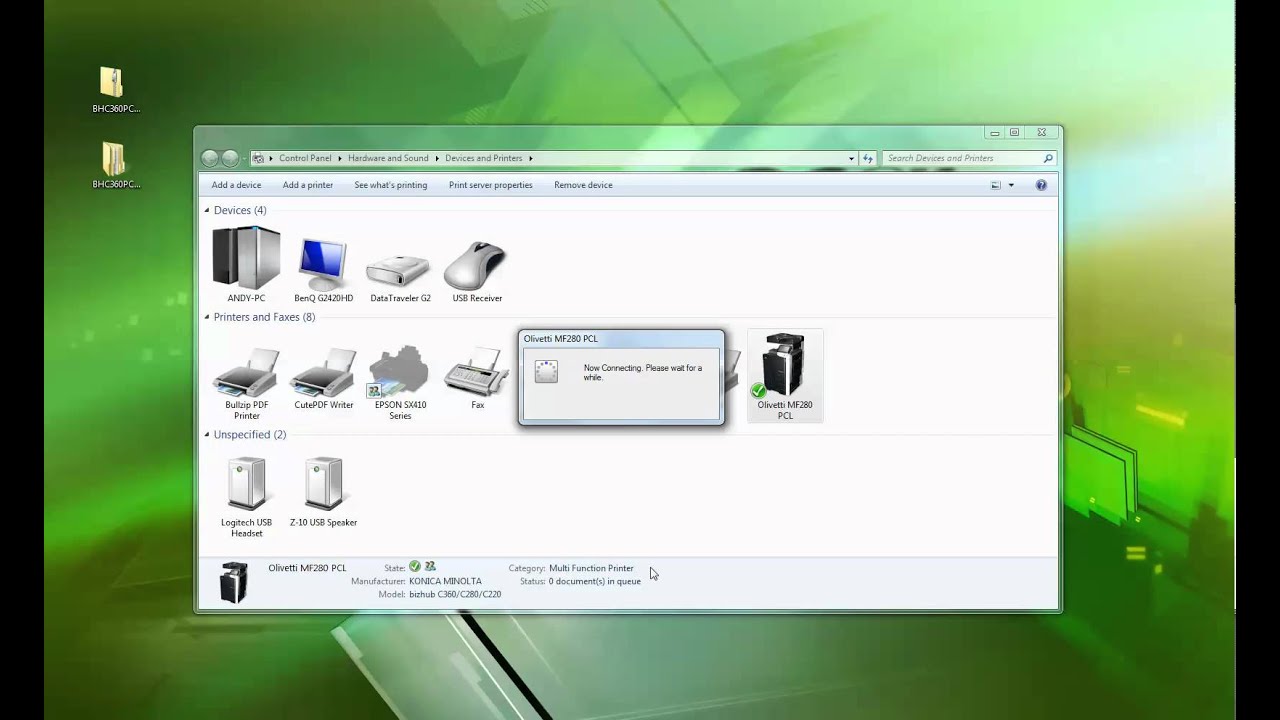Screen dimensions: 1280x720
Task: Click the shared users State icon in details pane
Action: [x=430, y=567]
